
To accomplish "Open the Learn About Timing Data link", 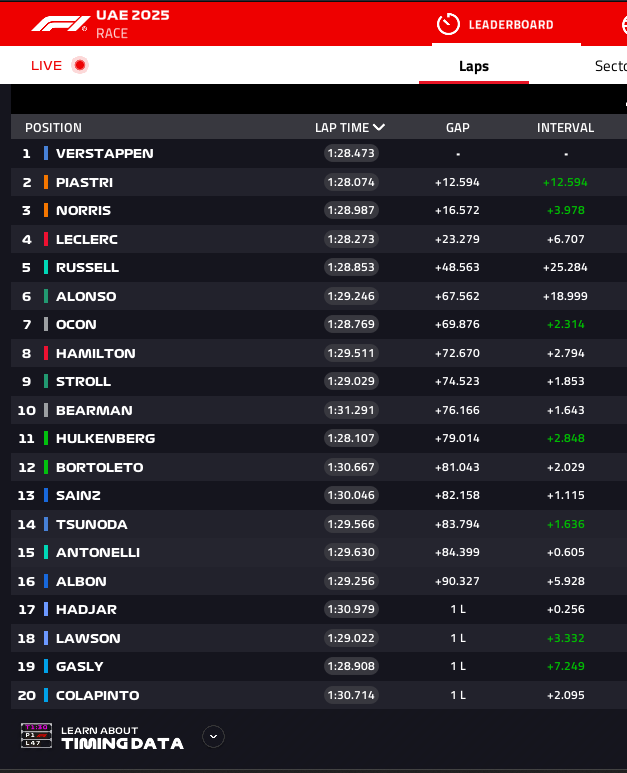I will [122, 737].
